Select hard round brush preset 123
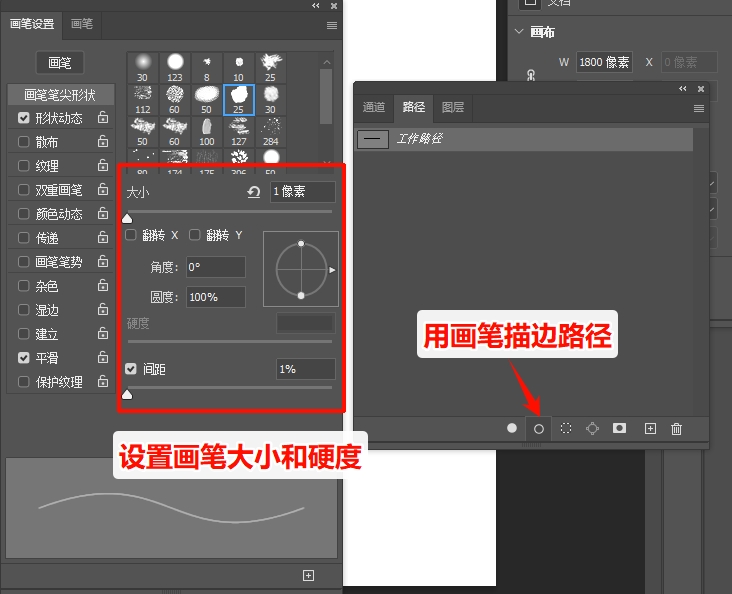Viewport: 732px width, 594px height. [175, 67]
